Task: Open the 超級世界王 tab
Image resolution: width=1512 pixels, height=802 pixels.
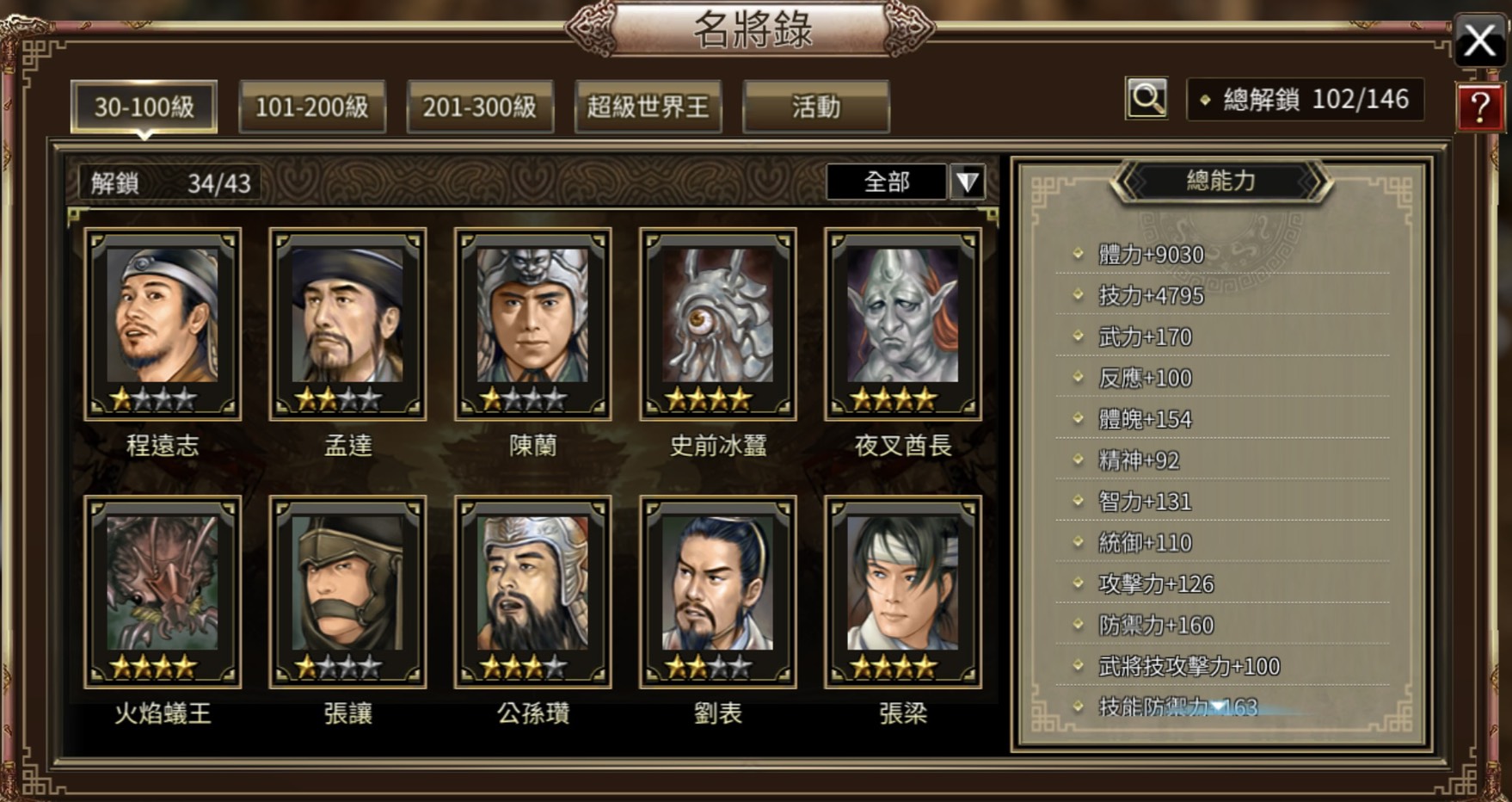Action: 648,107
